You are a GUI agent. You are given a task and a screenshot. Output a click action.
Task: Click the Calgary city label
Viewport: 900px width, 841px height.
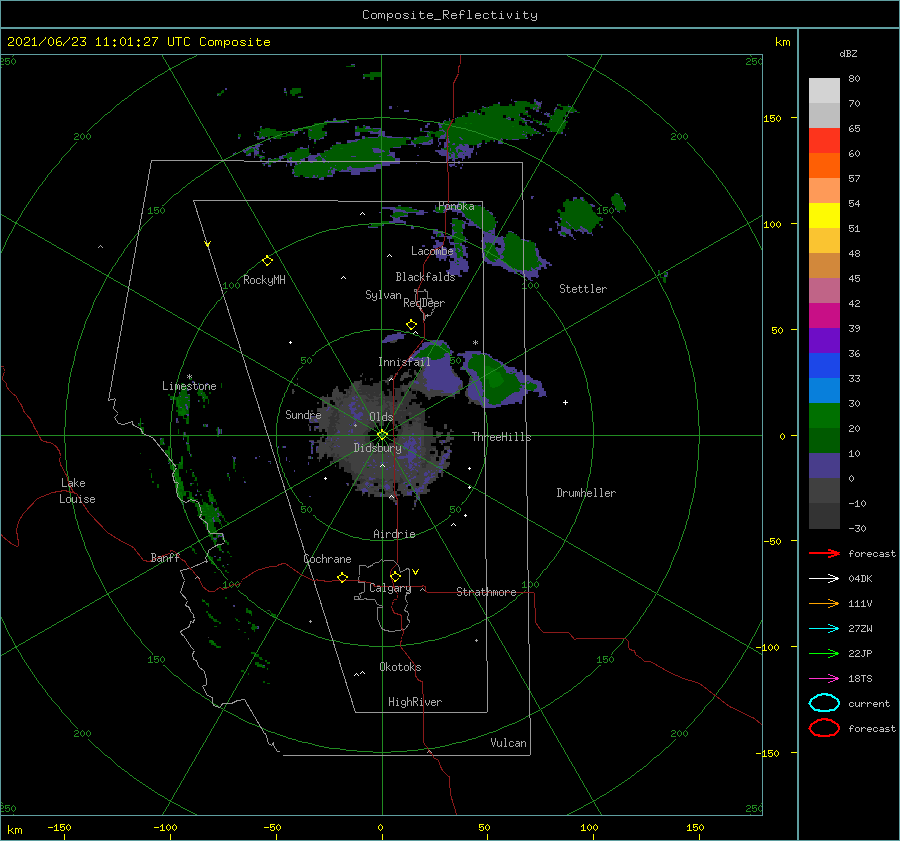[x=390, y=588]
